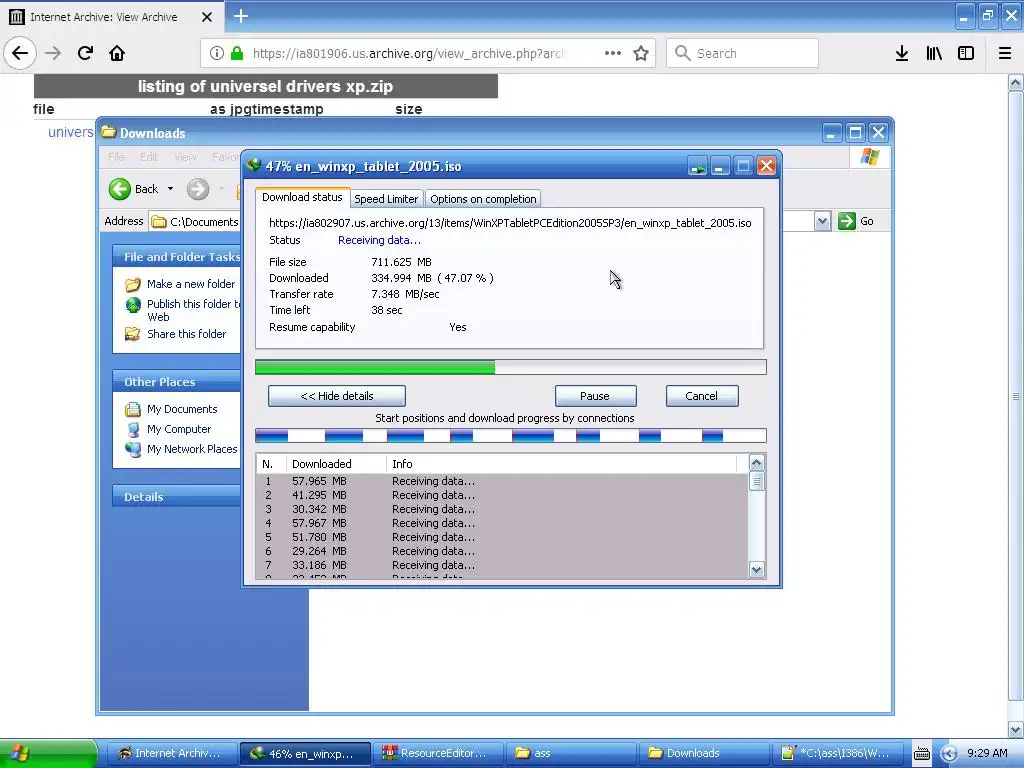Open Edit menu in Downloads window

click(x=149, y=157)
